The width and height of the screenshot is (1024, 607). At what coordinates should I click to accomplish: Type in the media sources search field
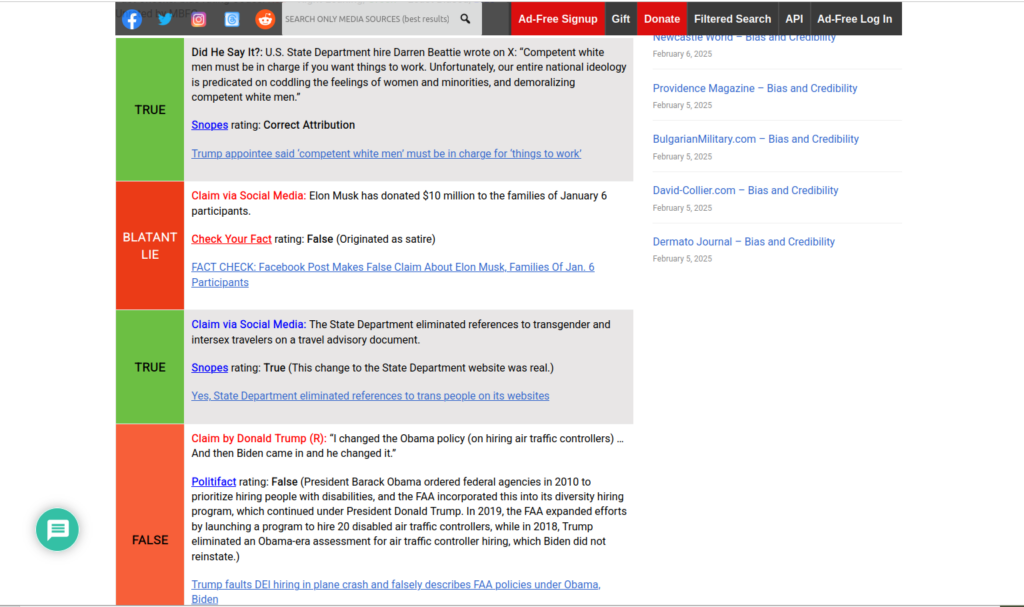[x=368, y=19]
